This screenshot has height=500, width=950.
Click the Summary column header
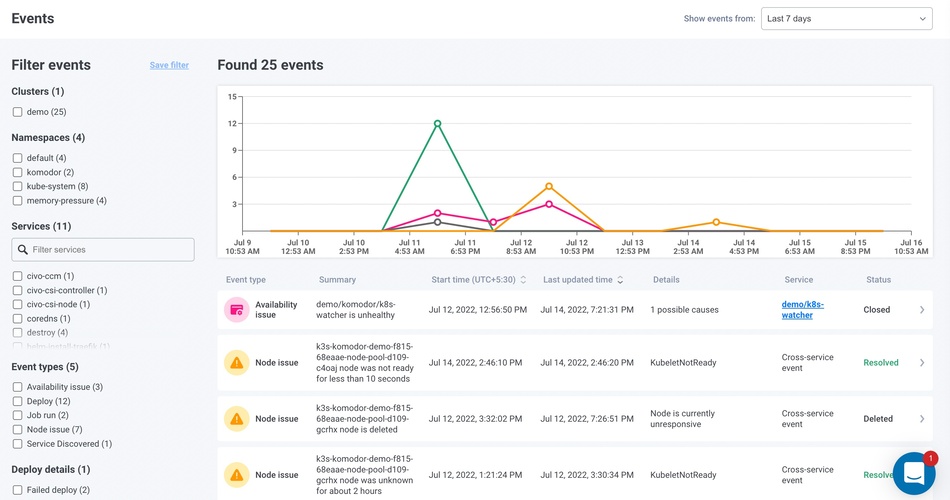[x=337, y=279]
